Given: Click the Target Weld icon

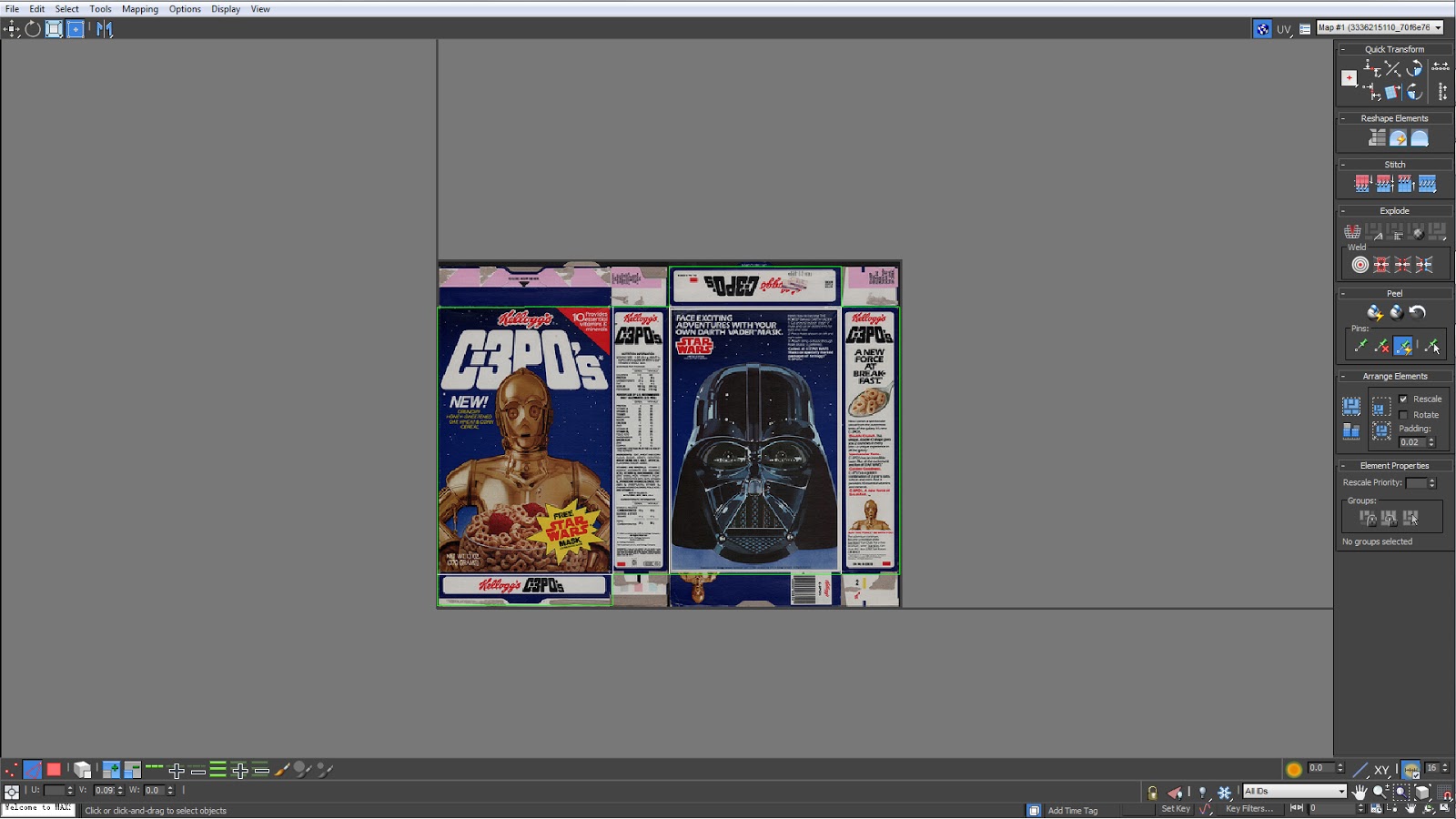Looking at the screenshot, I should point(1360,265).
